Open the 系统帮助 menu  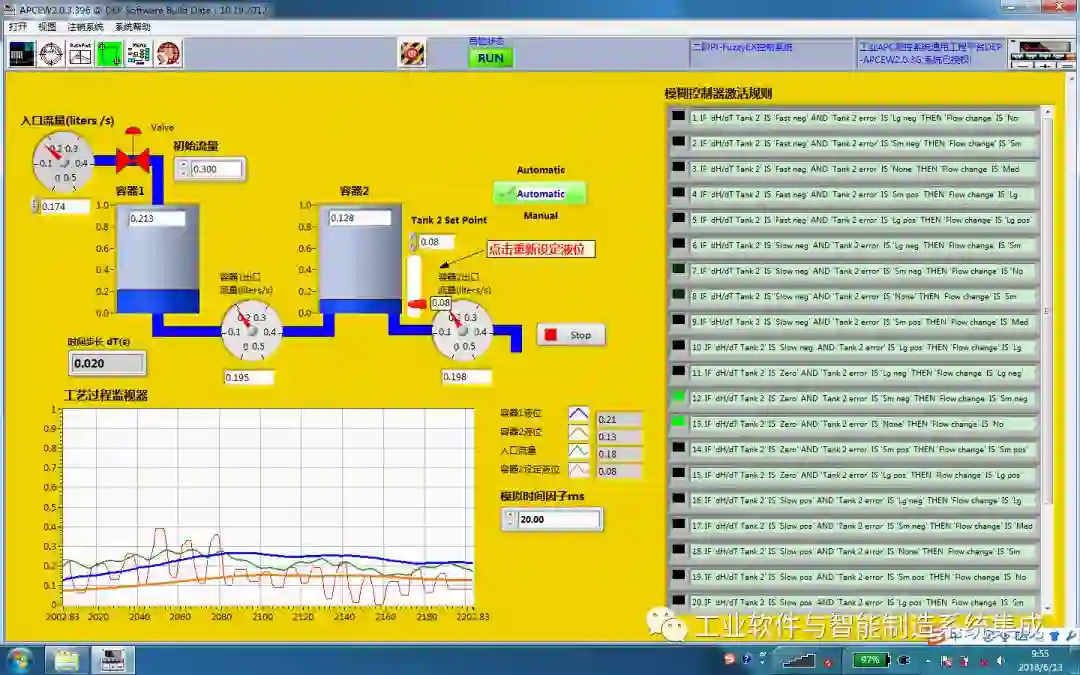(x=133, y=27)
